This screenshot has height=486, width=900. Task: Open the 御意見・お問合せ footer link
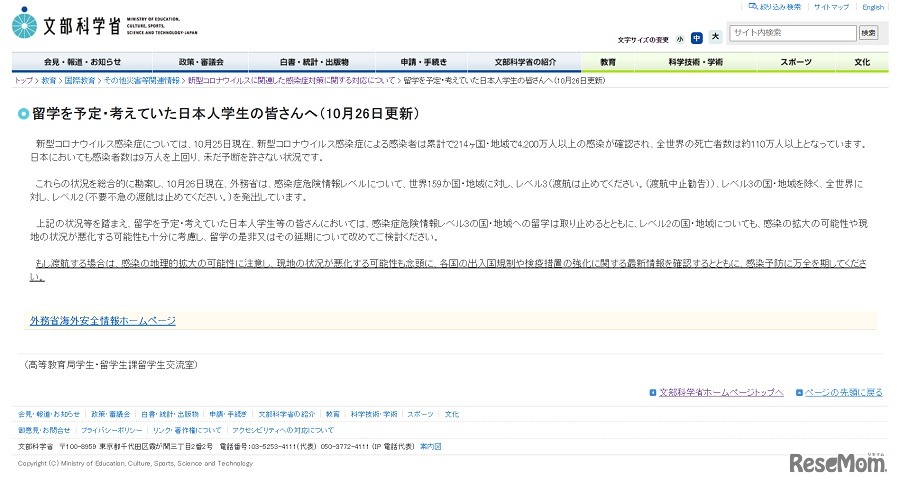pyautogui.click(x=44, y=430)
